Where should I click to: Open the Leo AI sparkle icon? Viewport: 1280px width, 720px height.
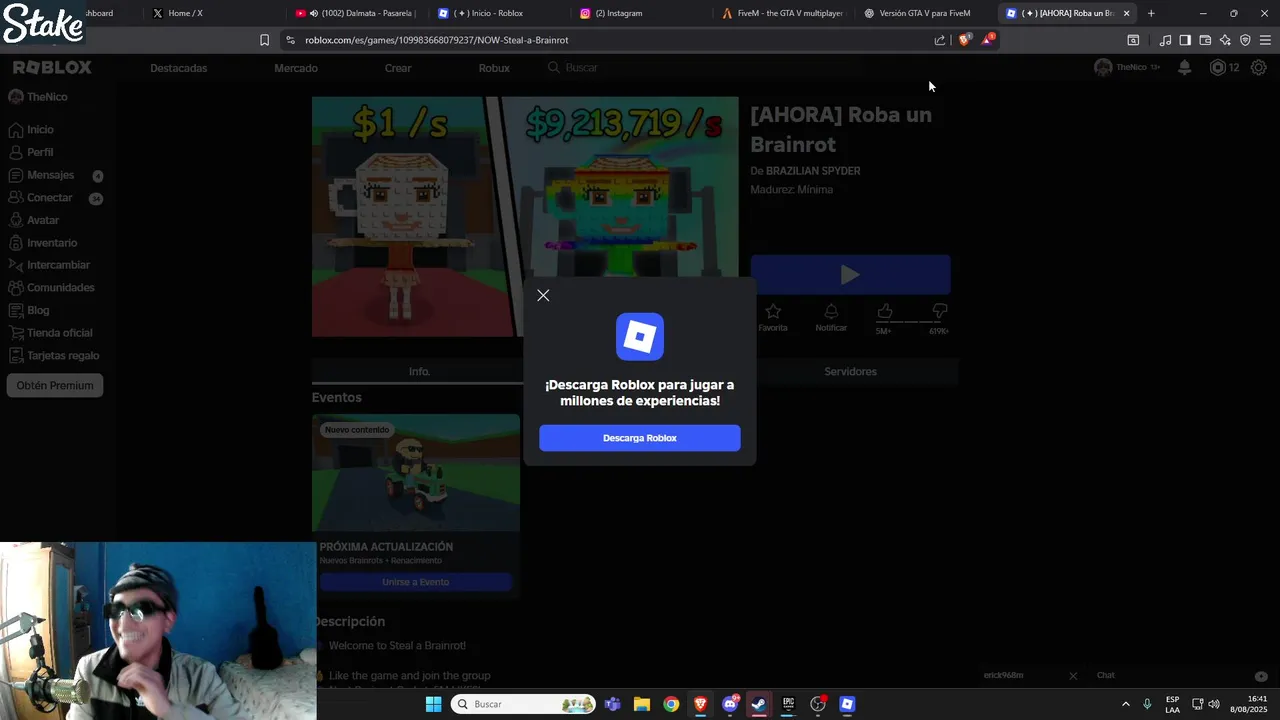[x=1225, y=40]
